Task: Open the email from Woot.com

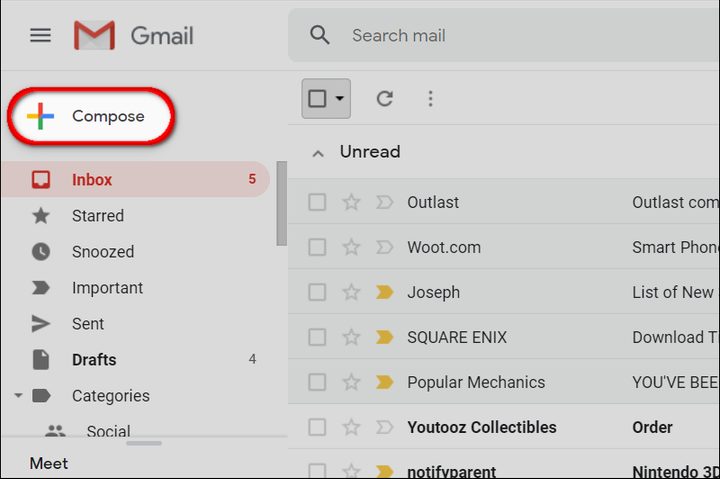Action: 504,247
